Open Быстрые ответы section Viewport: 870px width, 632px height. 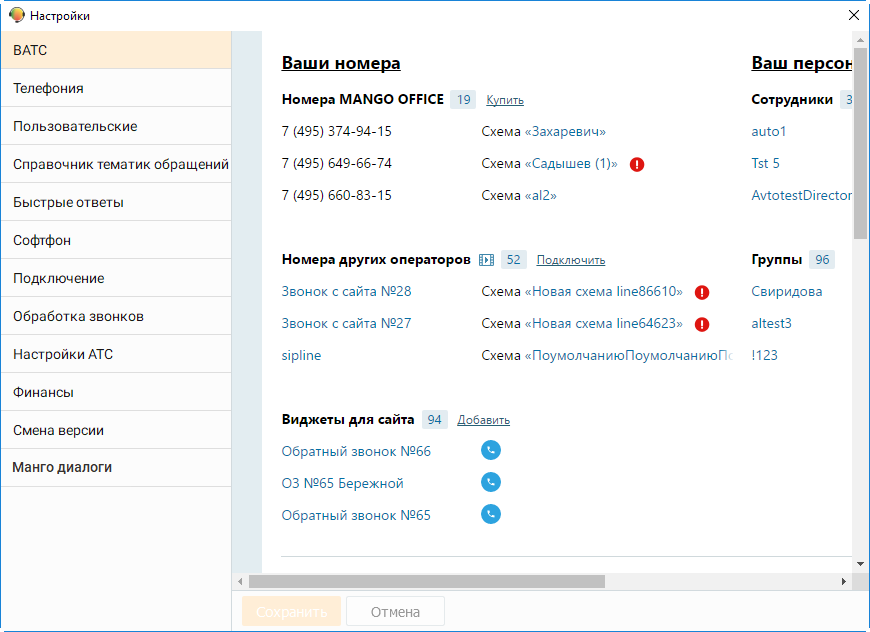click(116, 202)
